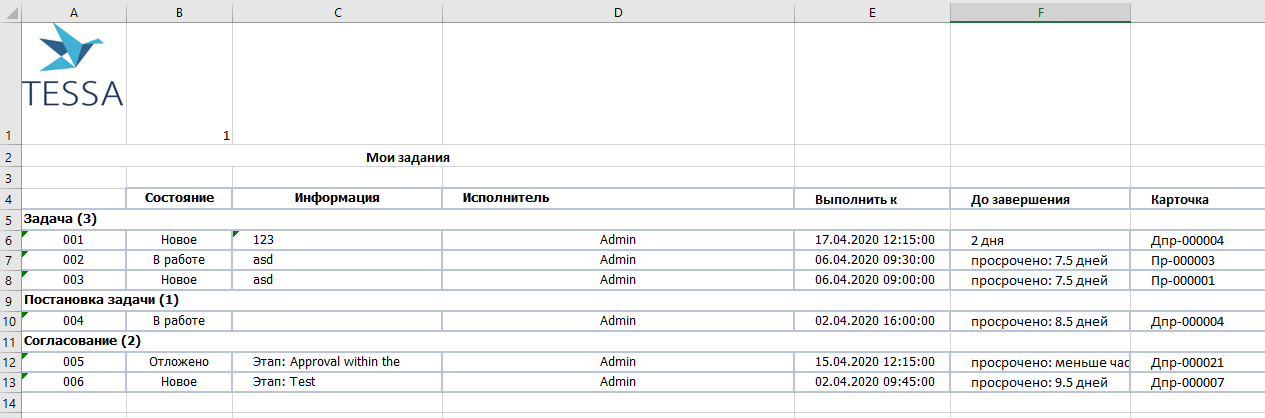Select cell with task number 001
Image resolution: width=1265 pixels, height=418 pixels.
74,240
